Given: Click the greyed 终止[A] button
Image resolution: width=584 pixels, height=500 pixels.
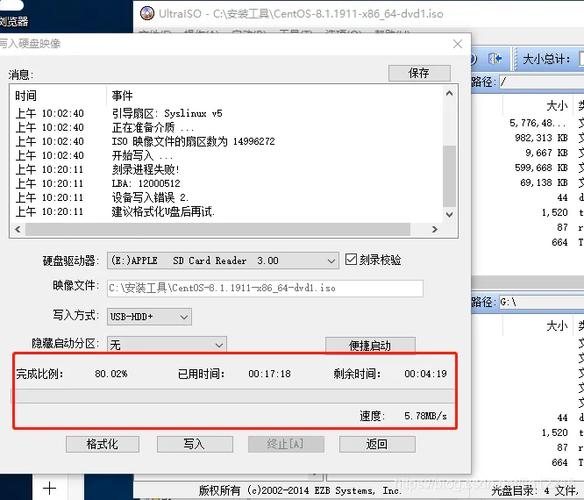Looking at the screenshot, I should 286,444.
